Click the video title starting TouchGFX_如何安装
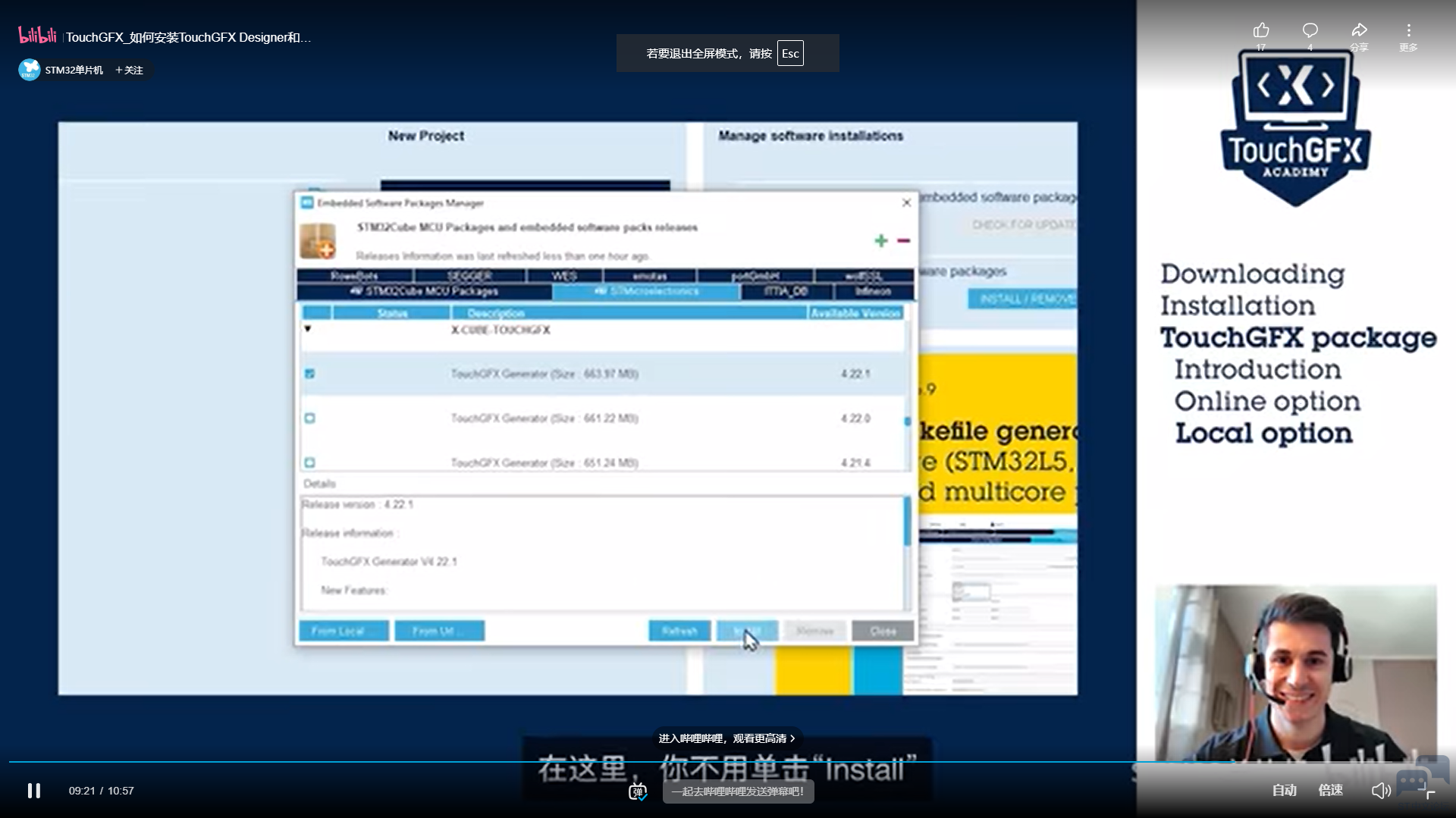 189,37
